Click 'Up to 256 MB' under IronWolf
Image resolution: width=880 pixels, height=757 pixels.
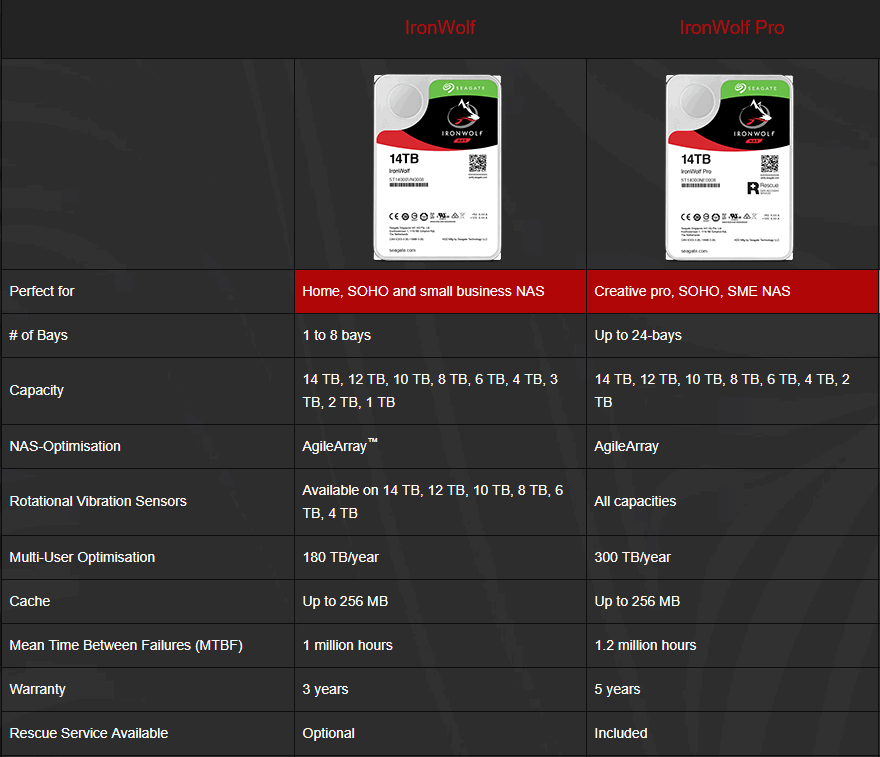(x=345, y=601)
